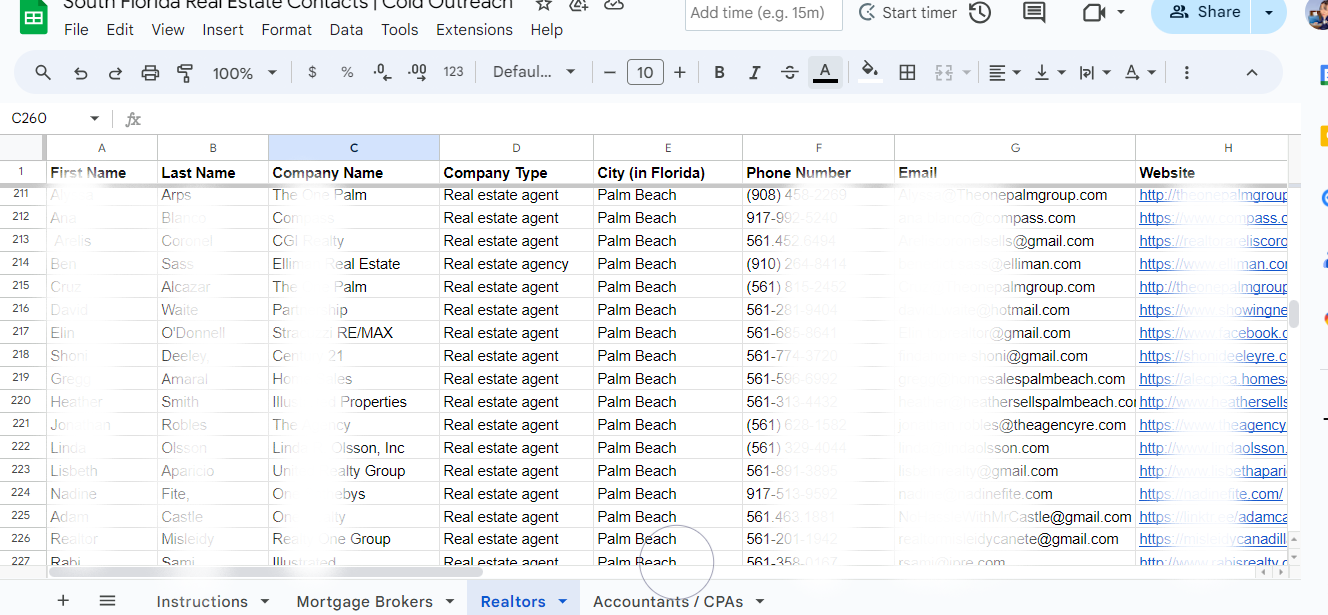Viewport: 1328px width, 615px height.
Task: Click the Add time input field
Action: 757,13
